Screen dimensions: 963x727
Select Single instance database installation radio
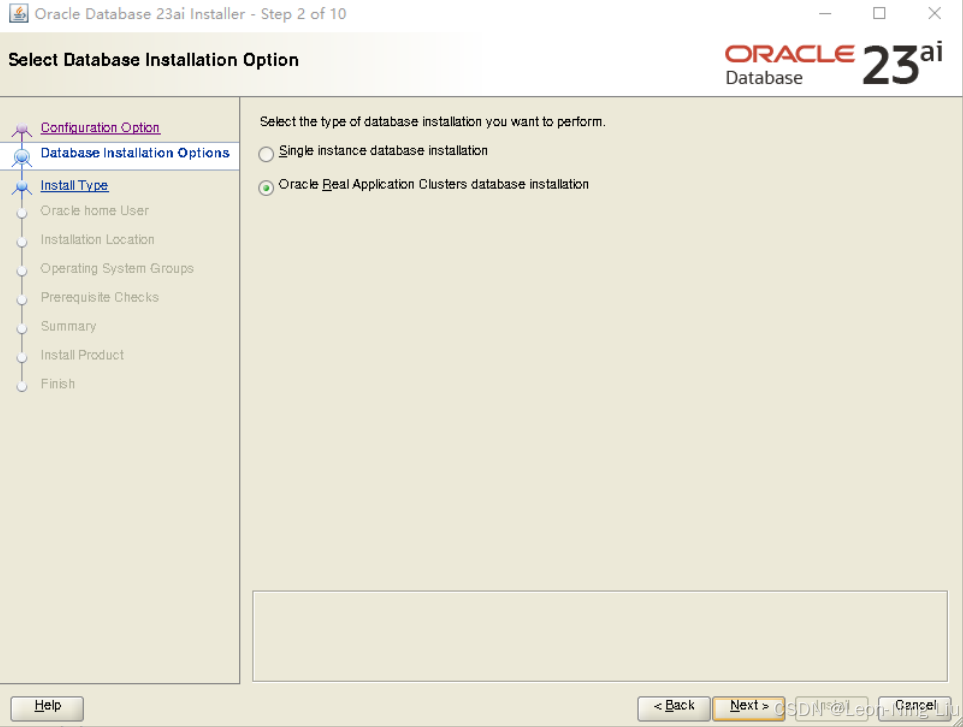point(266,154)
